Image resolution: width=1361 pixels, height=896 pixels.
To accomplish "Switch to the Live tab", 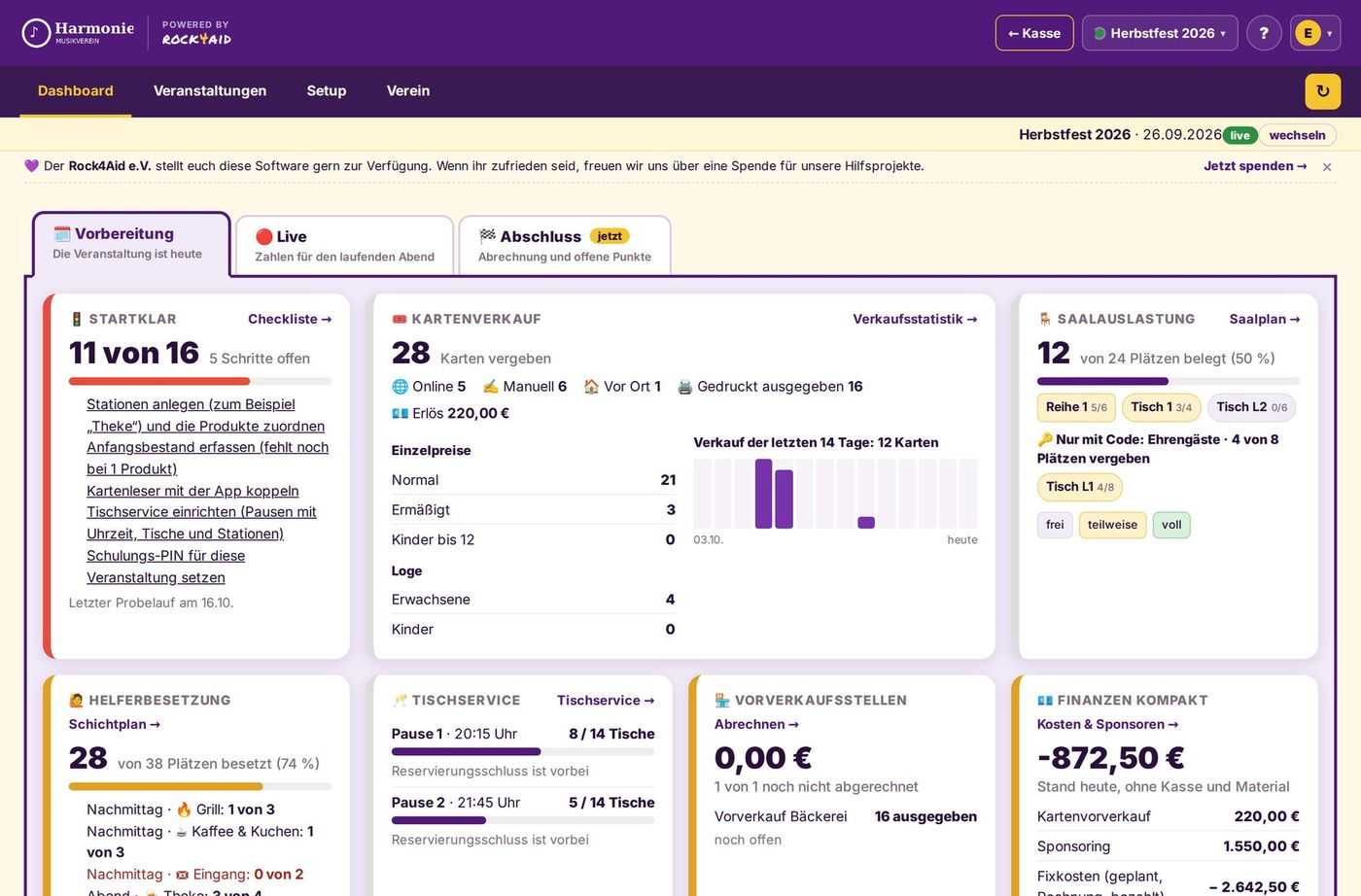I will [345, 246].
